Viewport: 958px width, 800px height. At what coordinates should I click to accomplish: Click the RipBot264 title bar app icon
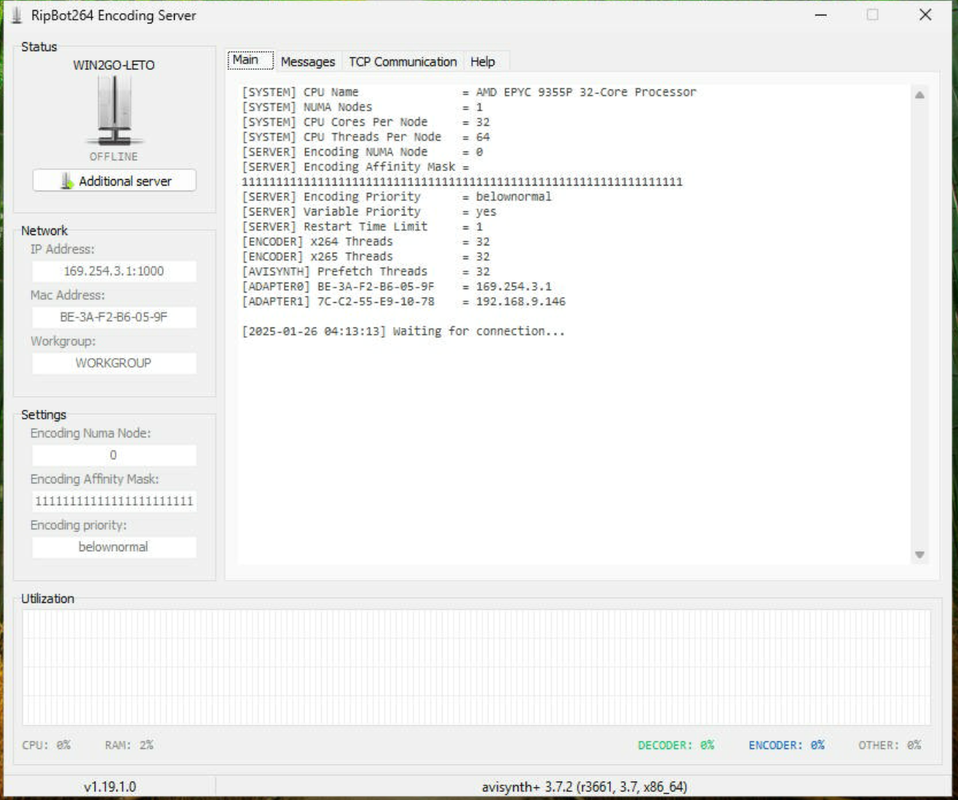click(x=16, y=15)
